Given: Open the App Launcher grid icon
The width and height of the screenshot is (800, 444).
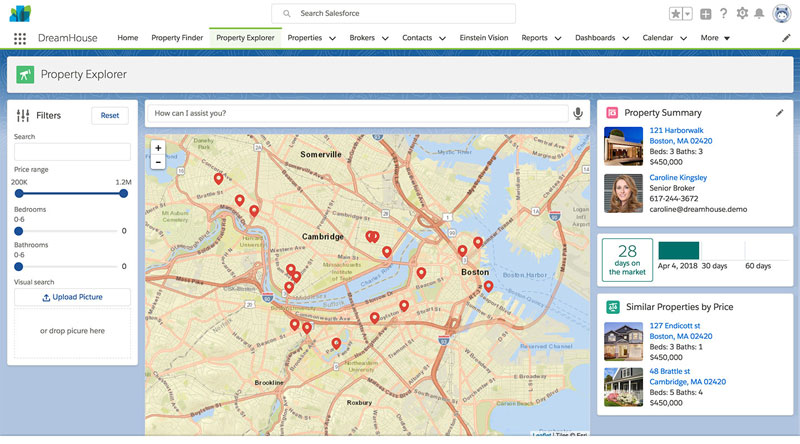Looking at the screenshot, I should pos(20,38).
